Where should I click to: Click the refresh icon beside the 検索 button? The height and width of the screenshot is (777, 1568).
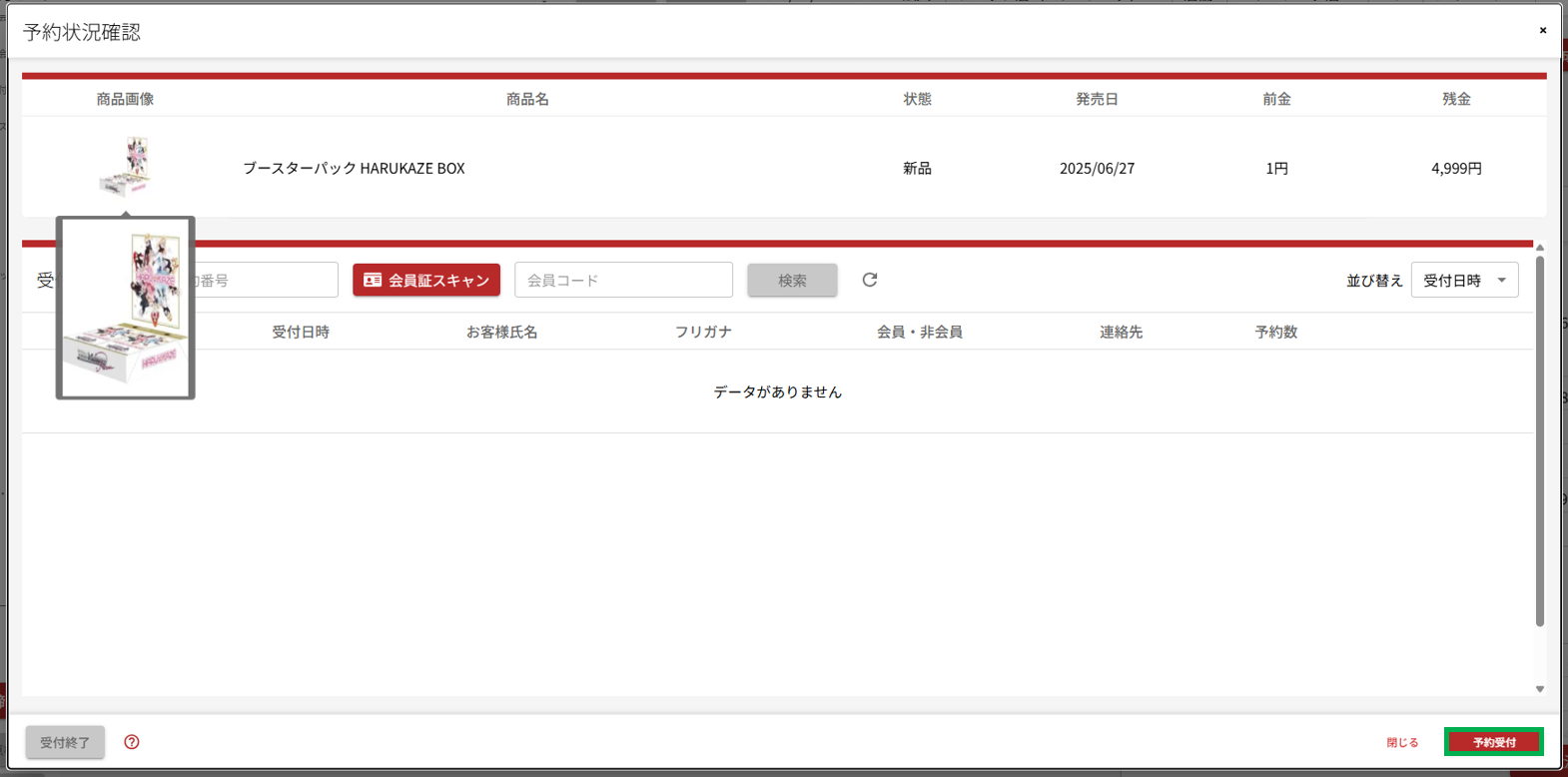coord(870,280)
